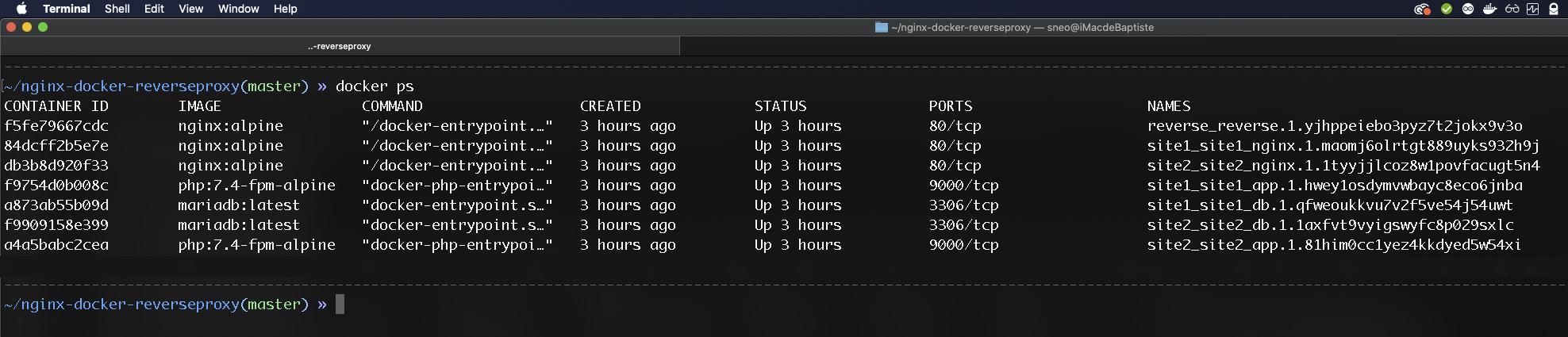Click the glasses menu bar icon

pyautogui.click(x=1512, y=10)
